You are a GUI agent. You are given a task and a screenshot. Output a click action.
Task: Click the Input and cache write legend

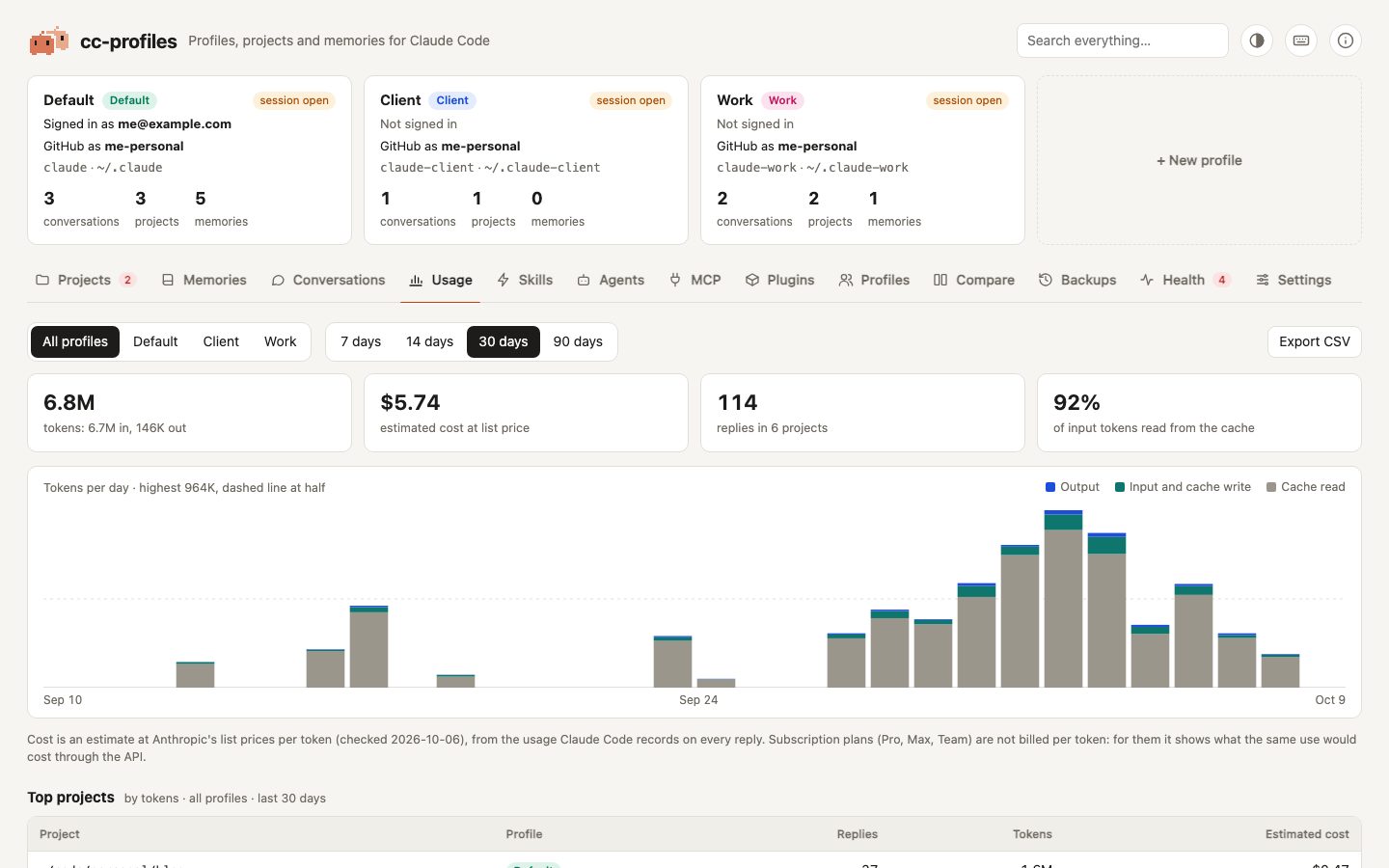coord(1183,487)
